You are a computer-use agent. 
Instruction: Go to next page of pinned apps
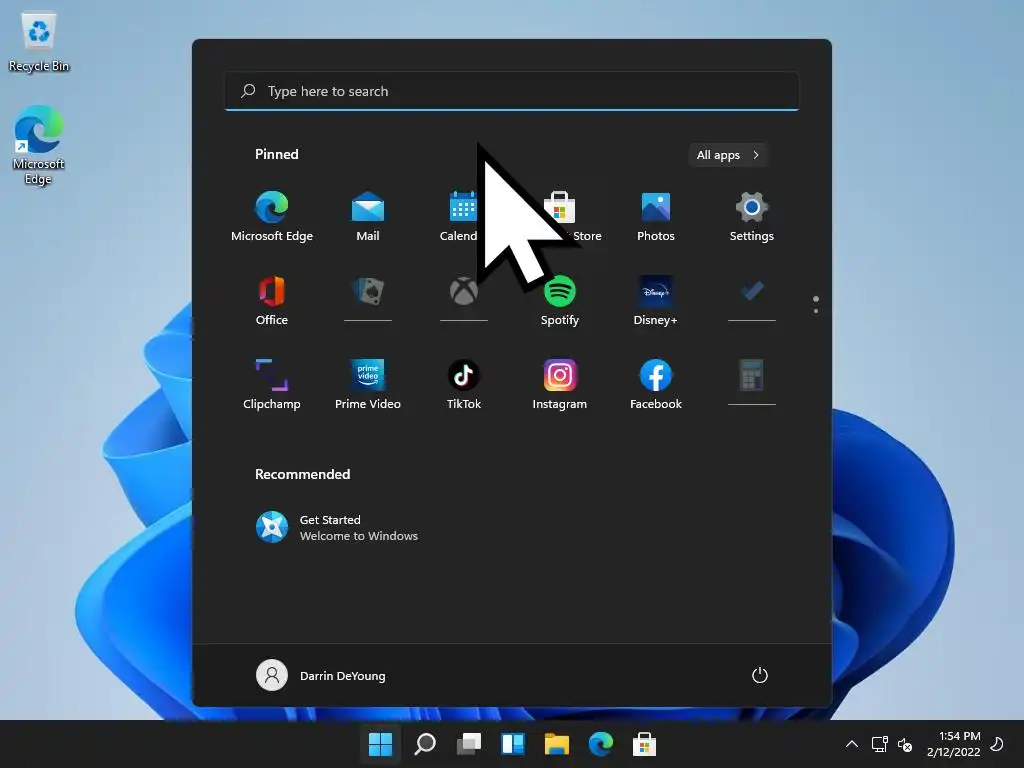pyautogui.click(x=816, y=311)
